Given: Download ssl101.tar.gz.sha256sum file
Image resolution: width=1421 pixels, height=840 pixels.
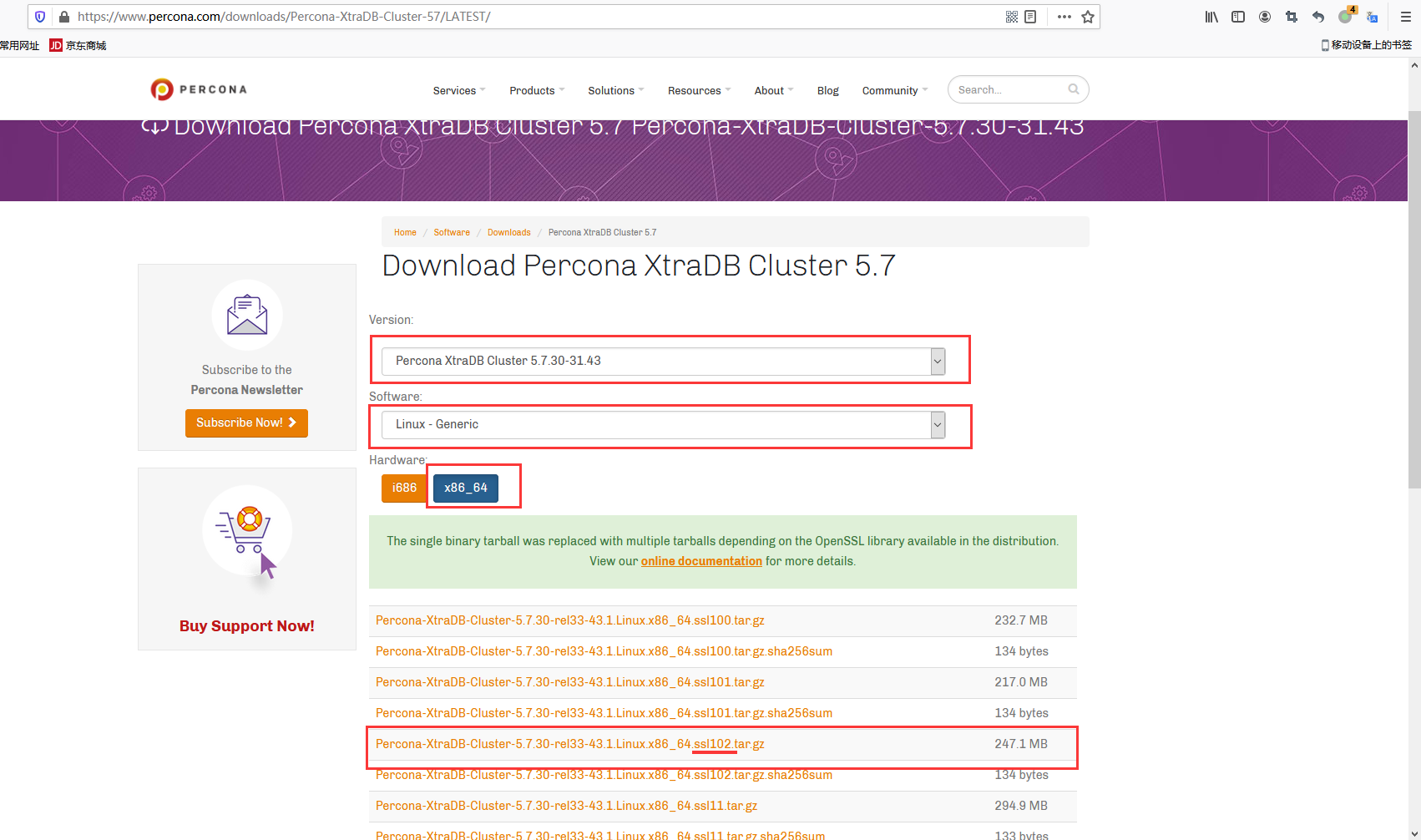Looking at the screenshot, I should coord(604,713).
